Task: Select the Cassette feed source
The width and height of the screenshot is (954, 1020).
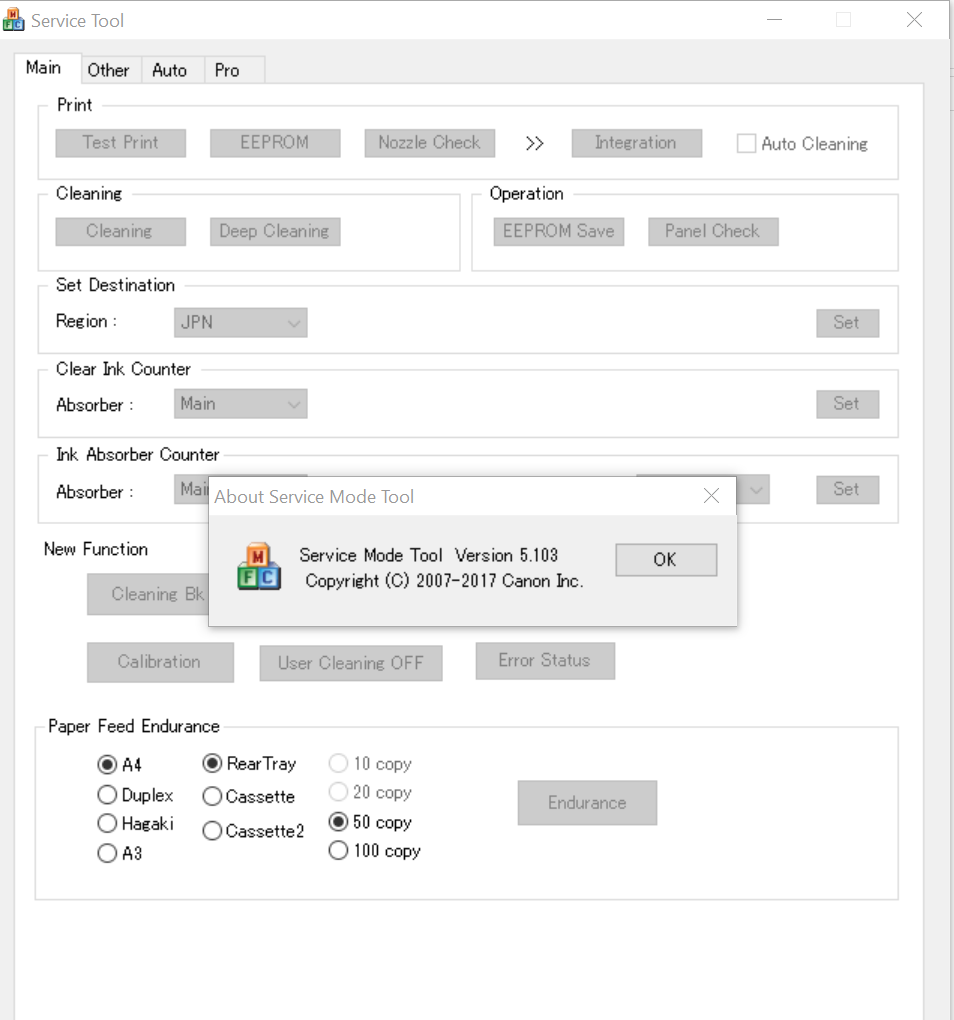Action: [212, 796]
